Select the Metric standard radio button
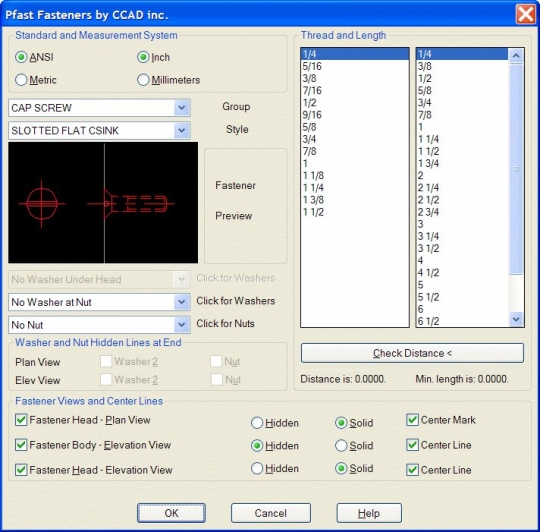 [21, 80]
